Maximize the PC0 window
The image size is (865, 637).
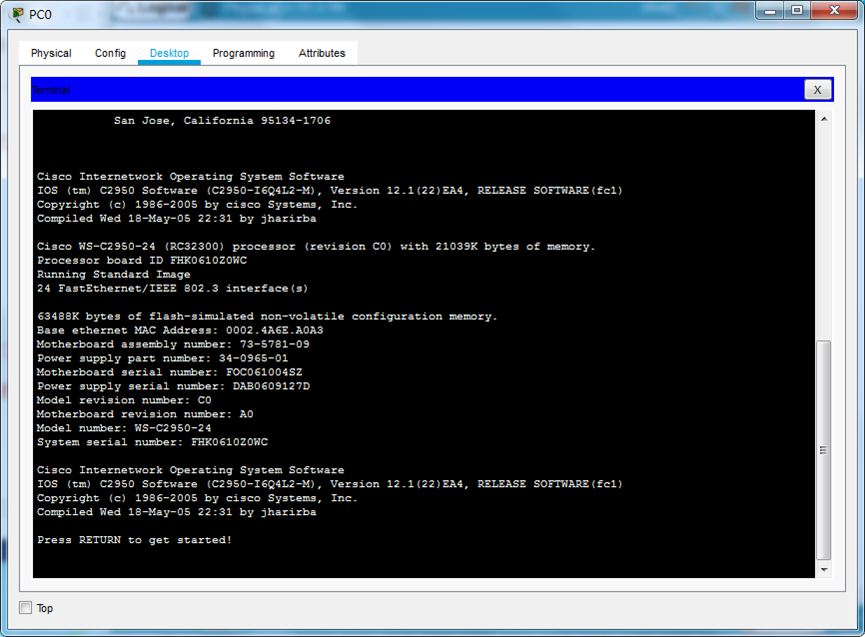coord(797,10)
